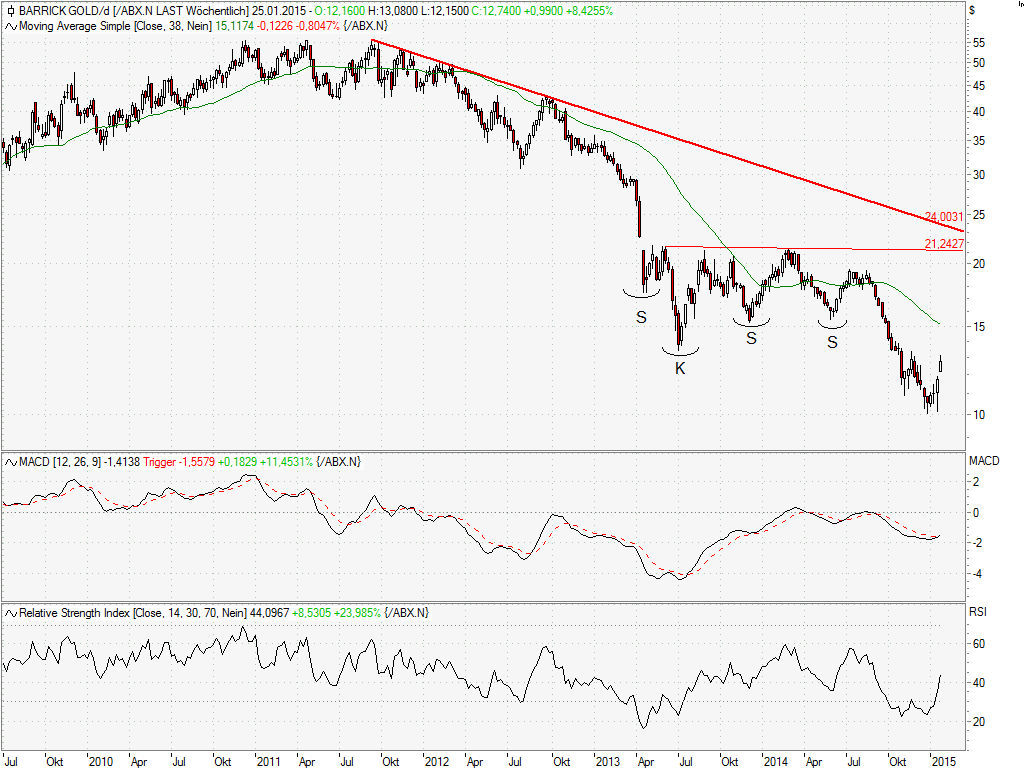Click the S label right of the K label
This screenshot has width=1024, height=768.
pos(751,338)
